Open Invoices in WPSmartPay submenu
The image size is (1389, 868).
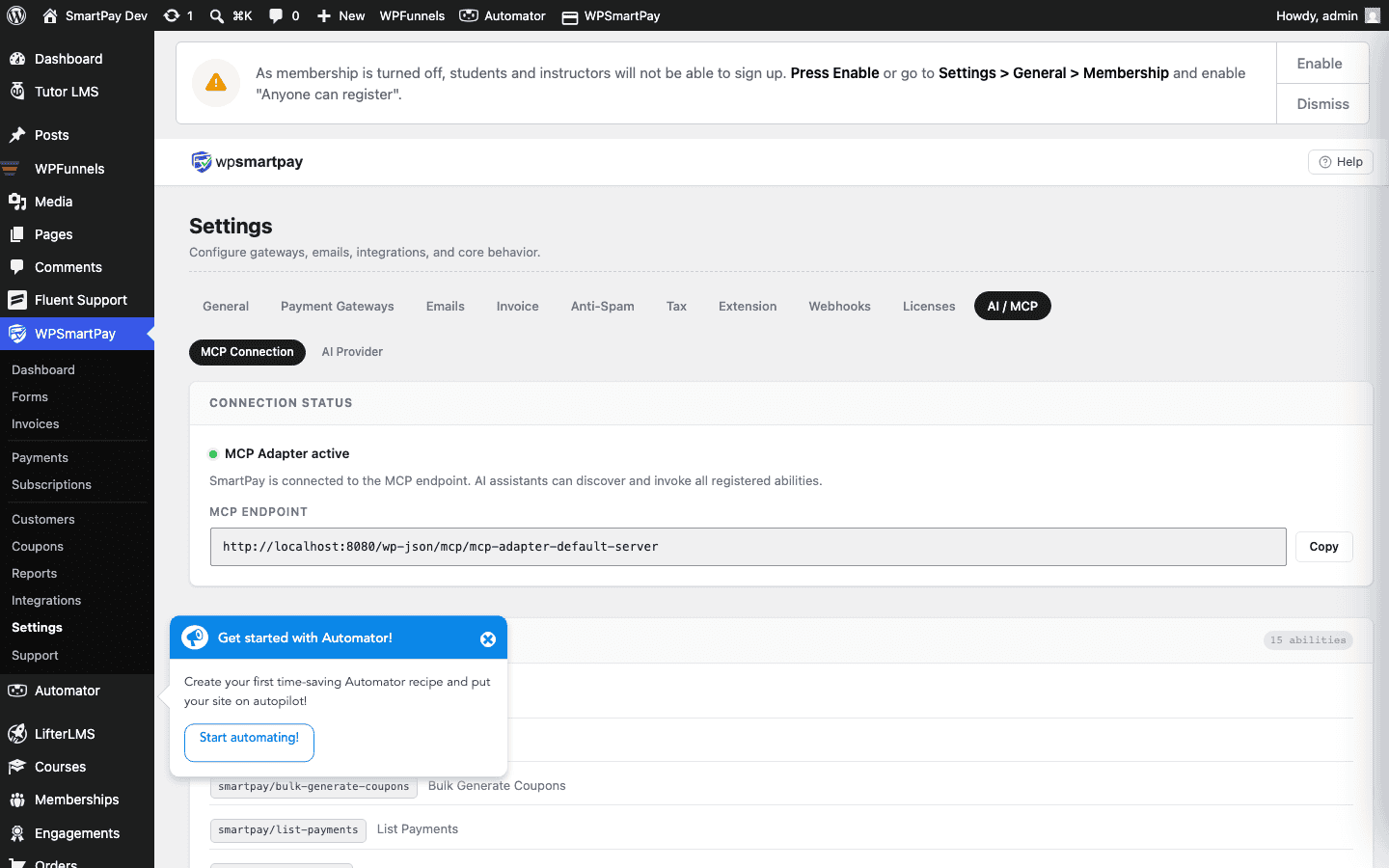(36, 424)
